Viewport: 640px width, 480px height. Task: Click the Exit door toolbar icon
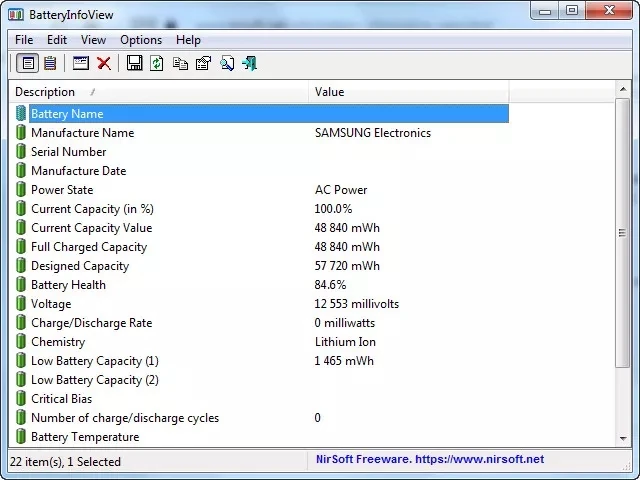(x=249, y=63)
